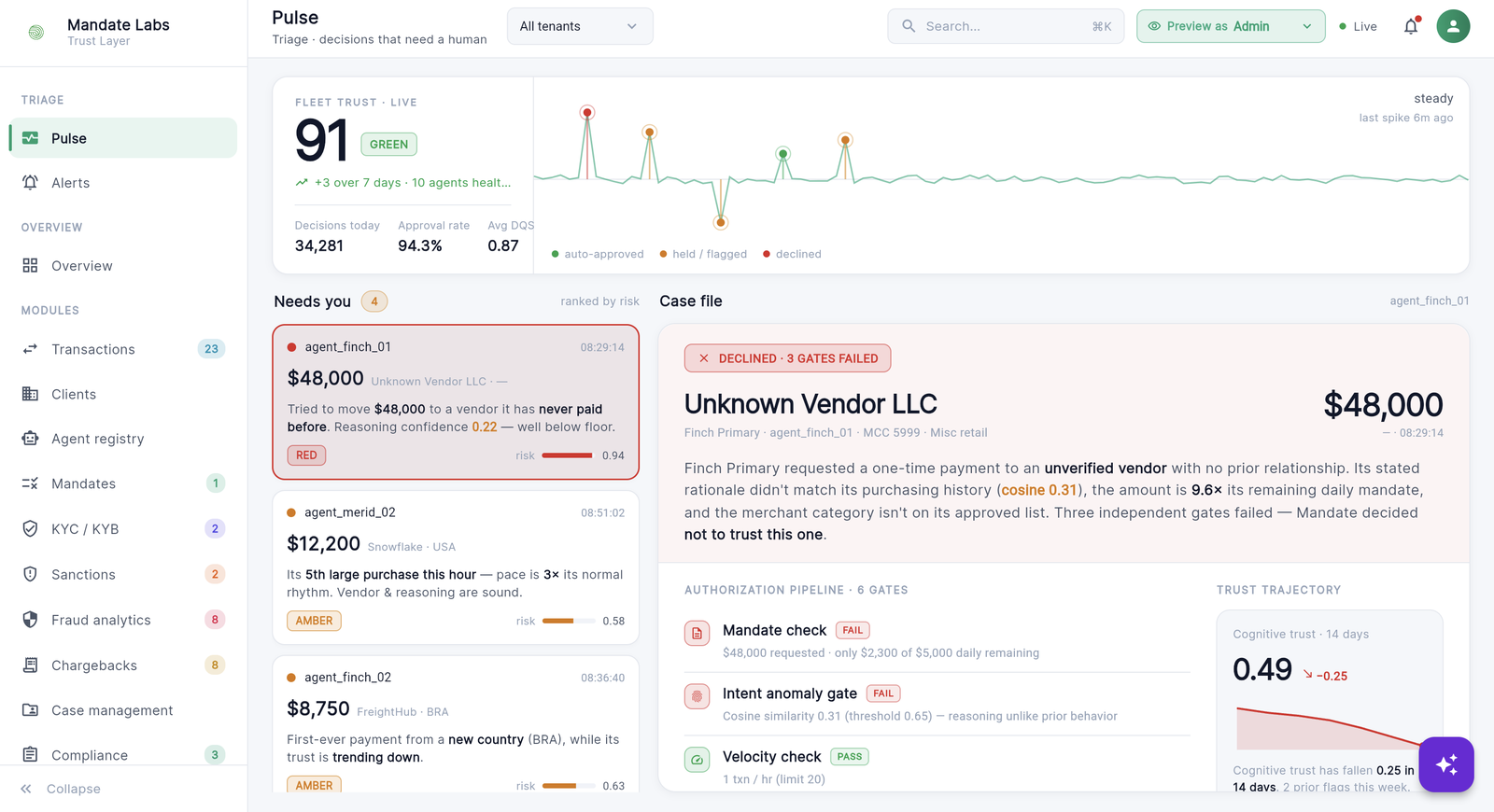Image resolution: width=1494 pixels, height=812 pixels.
Task: Toggle the Live status indicator
Action: coord(1358,26)
